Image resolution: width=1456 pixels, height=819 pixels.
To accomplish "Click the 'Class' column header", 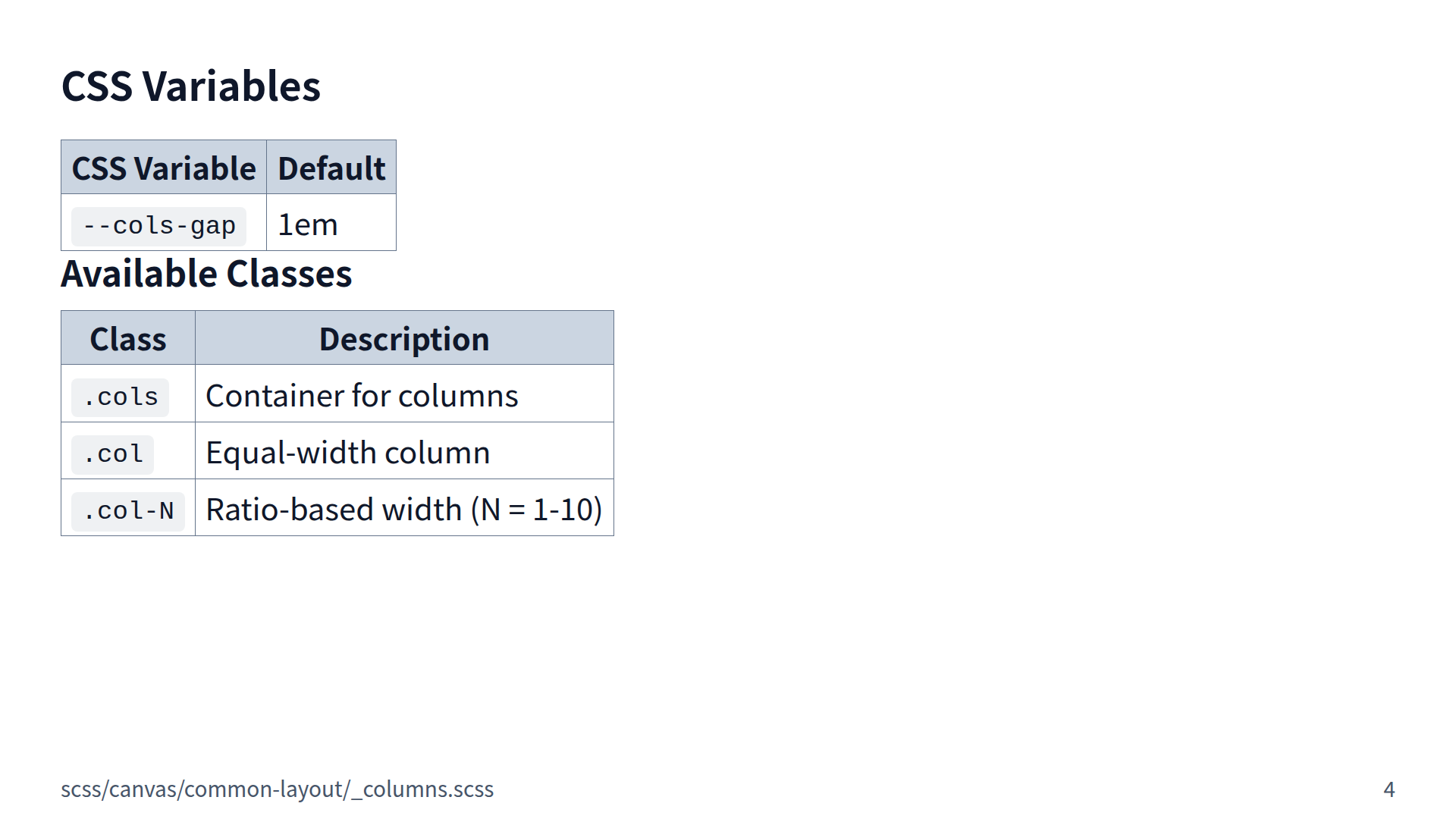I will [x=128, y=339].
